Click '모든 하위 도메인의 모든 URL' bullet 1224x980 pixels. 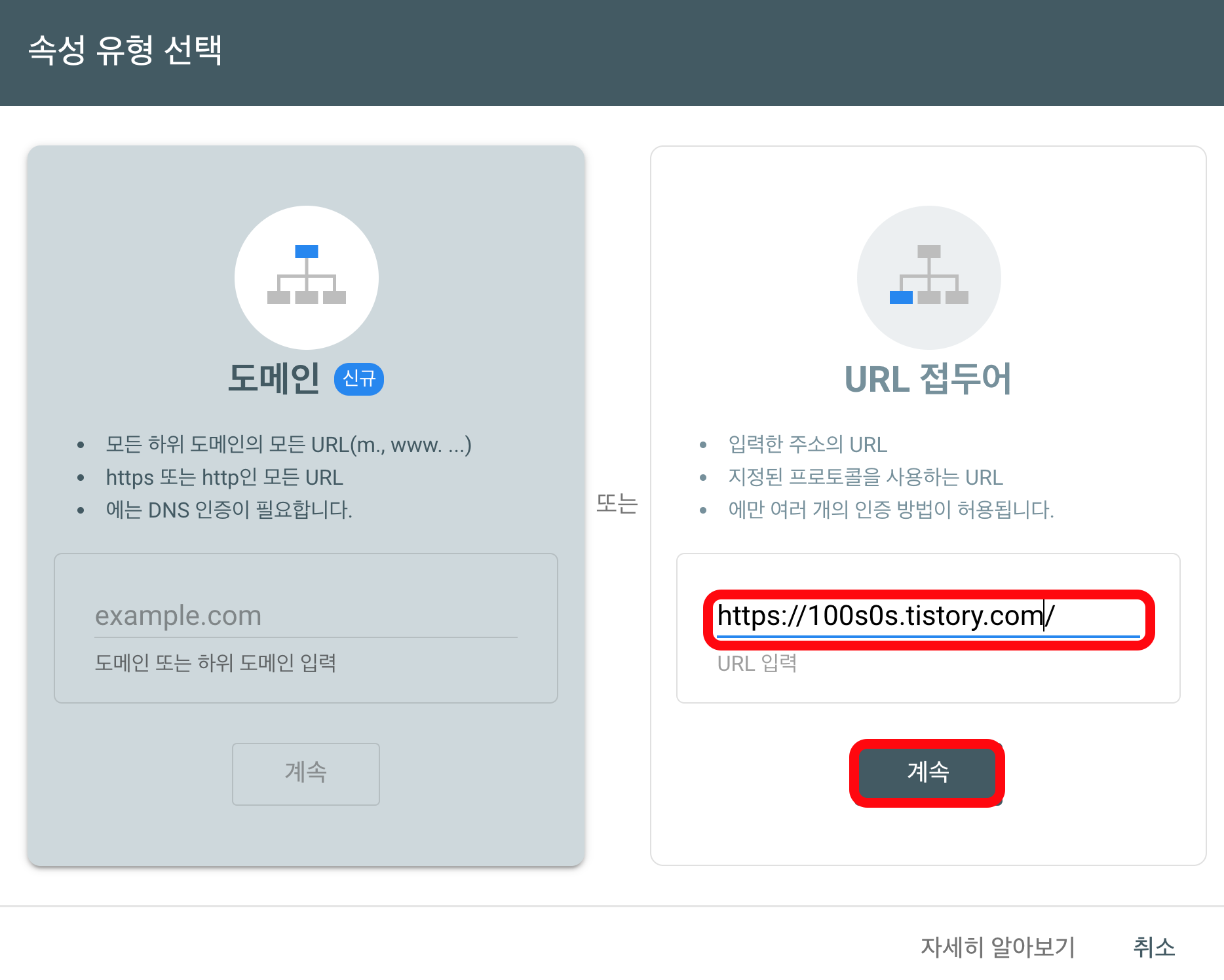tap(288, 444)
